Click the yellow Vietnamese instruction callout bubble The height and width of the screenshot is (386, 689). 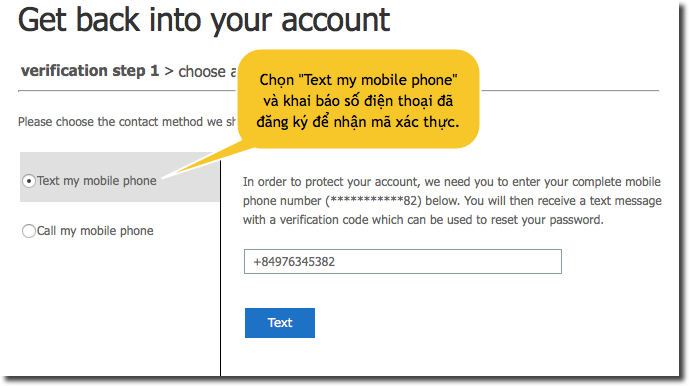click(x=358, y=99)
